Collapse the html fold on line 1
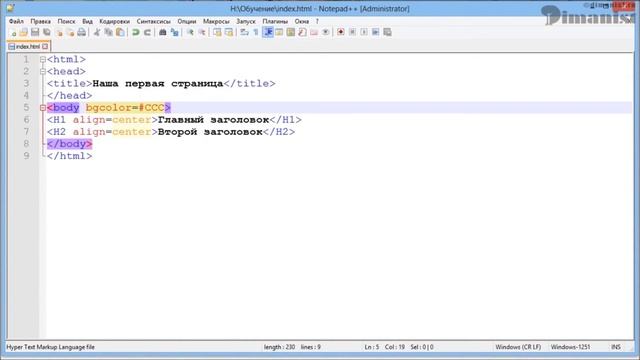Screen dimensions: 640x360 pyautogui.click(x=43, y=60)
